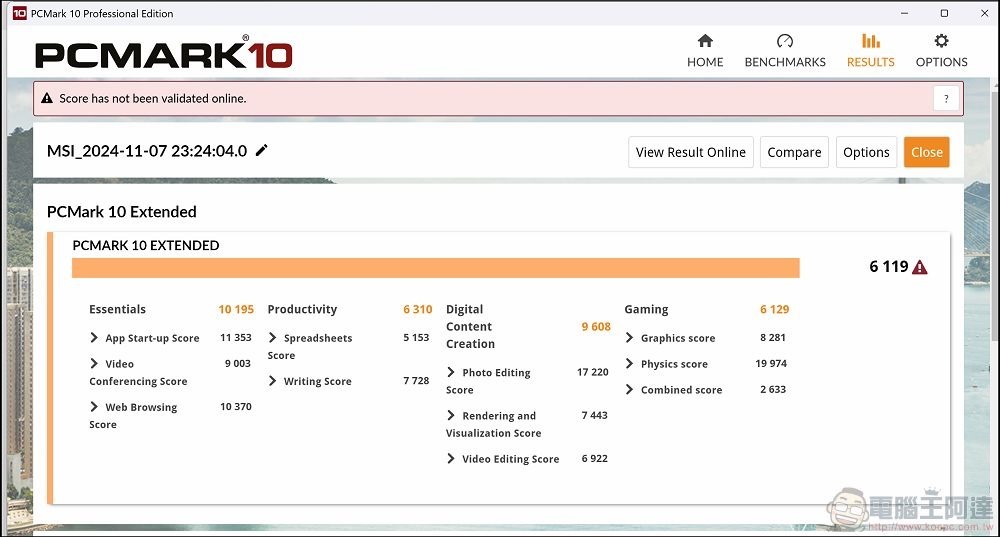The height and width of the screenshot is (537, 1000).
Task: Click the Essentials heading
Action: point(117,309)
